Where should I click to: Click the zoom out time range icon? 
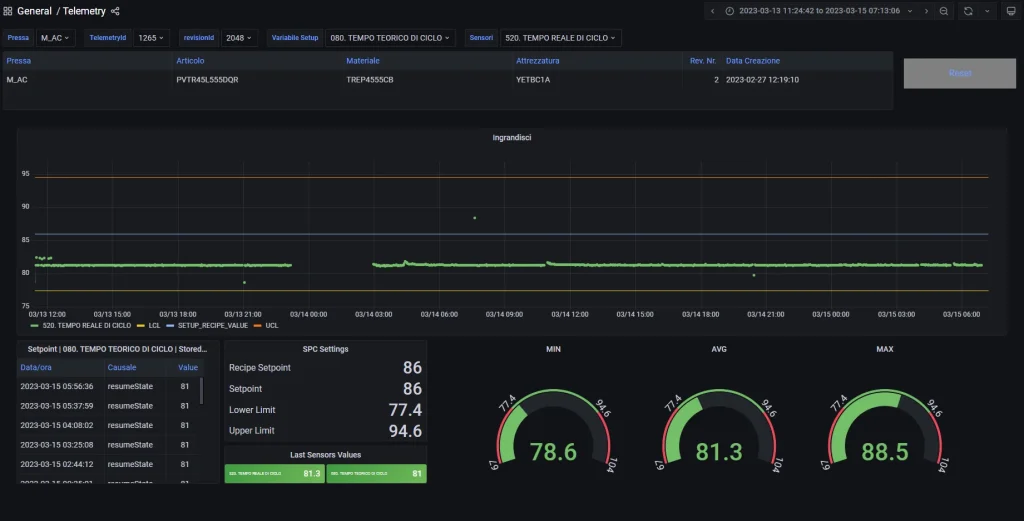click(944, 11)
